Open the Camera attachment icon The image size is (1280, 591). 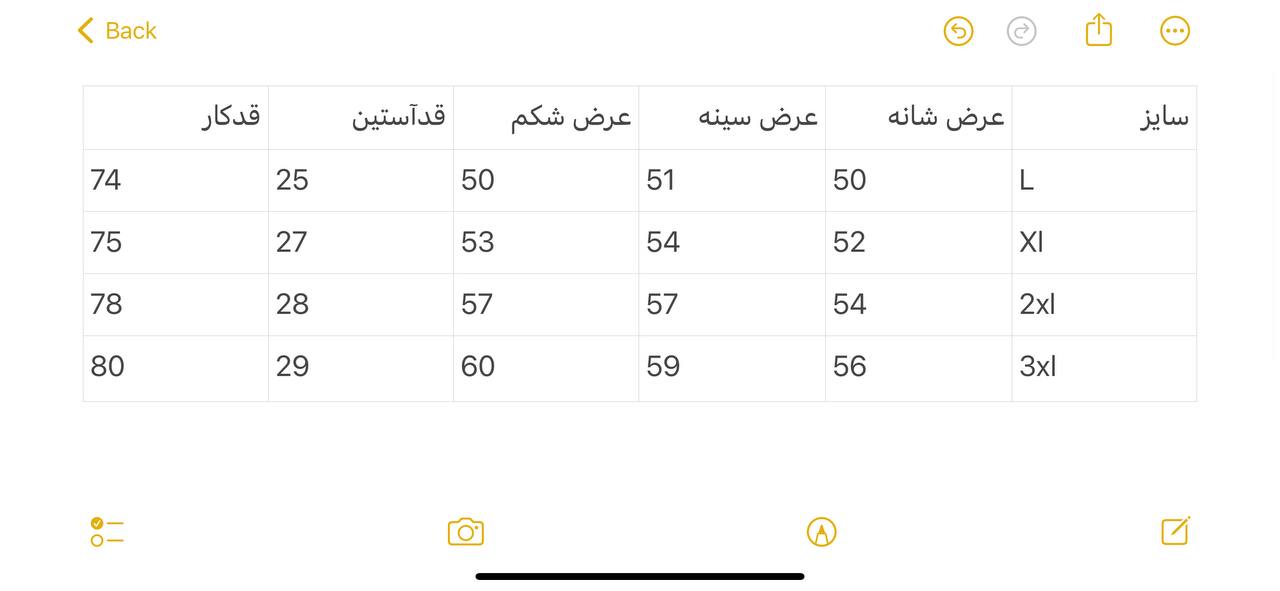coord(466,531)
